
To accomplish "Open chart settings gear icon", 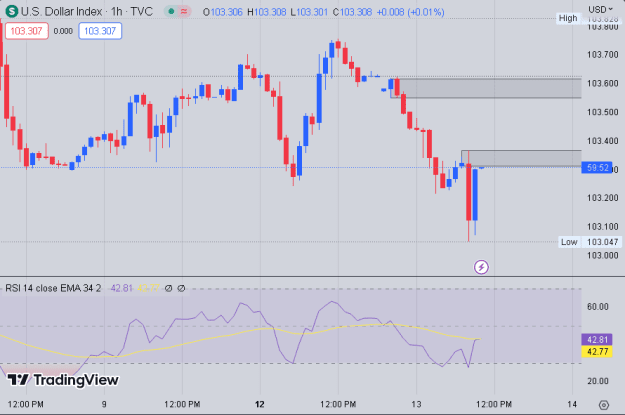I will point(604,405).
